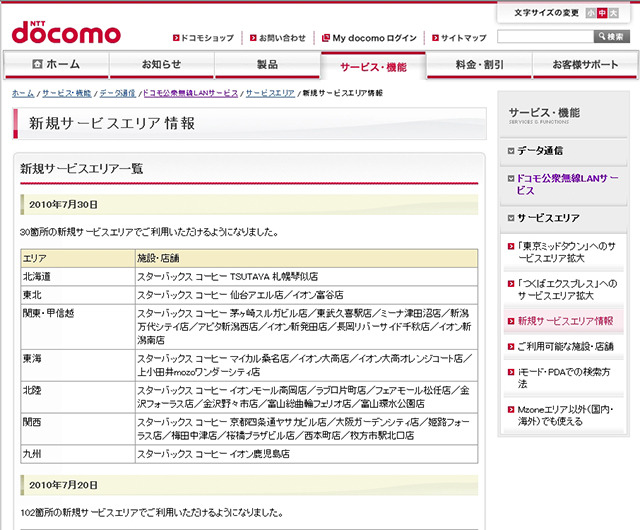Click breadcrumb link ホーム
This screenshot has height=530, width=640.
coord(23,93)
